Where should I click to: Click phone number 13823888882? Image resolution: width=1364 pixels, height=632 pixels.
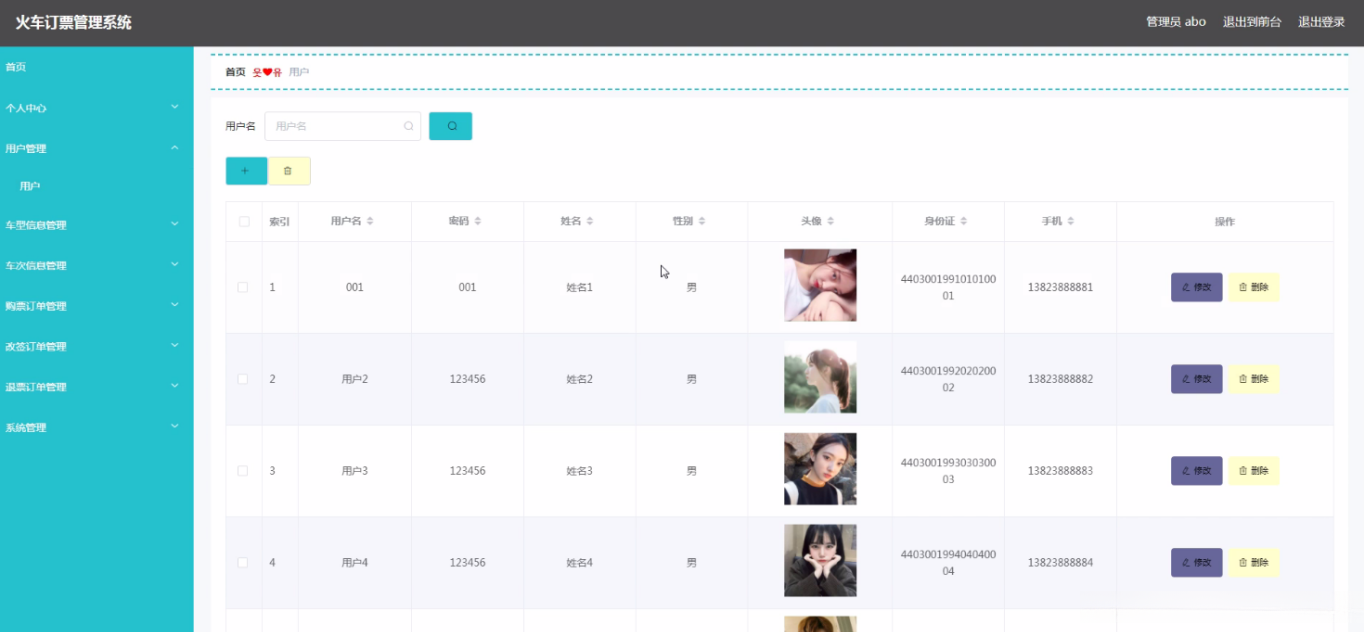pyautogui.click(x=1060, y=379)
